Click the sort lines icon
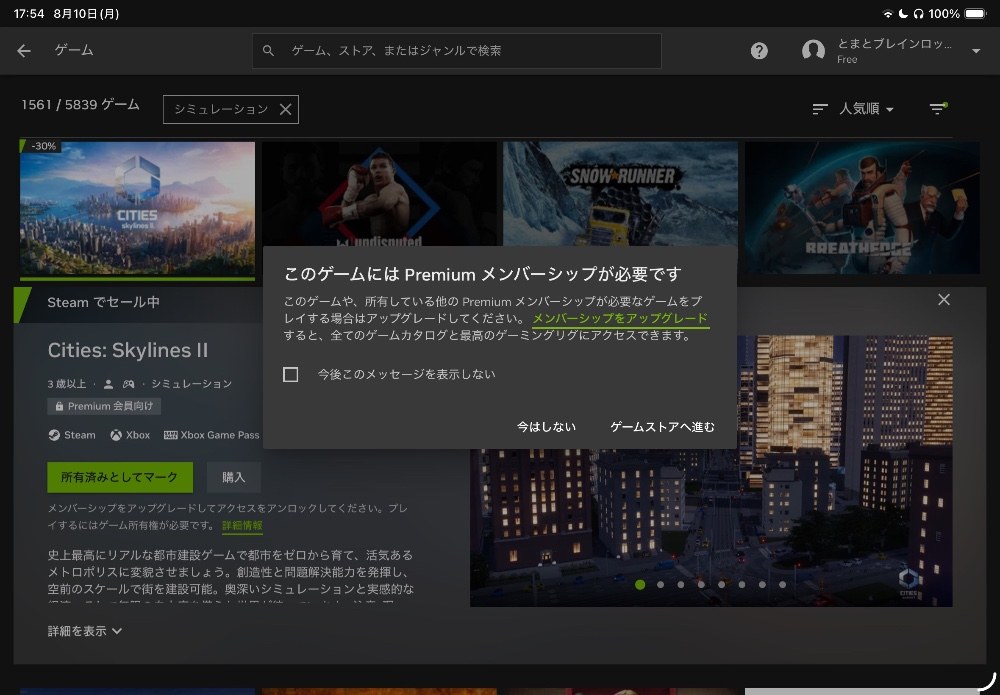This screenshot has height=695, width=1000. [820, 109]
